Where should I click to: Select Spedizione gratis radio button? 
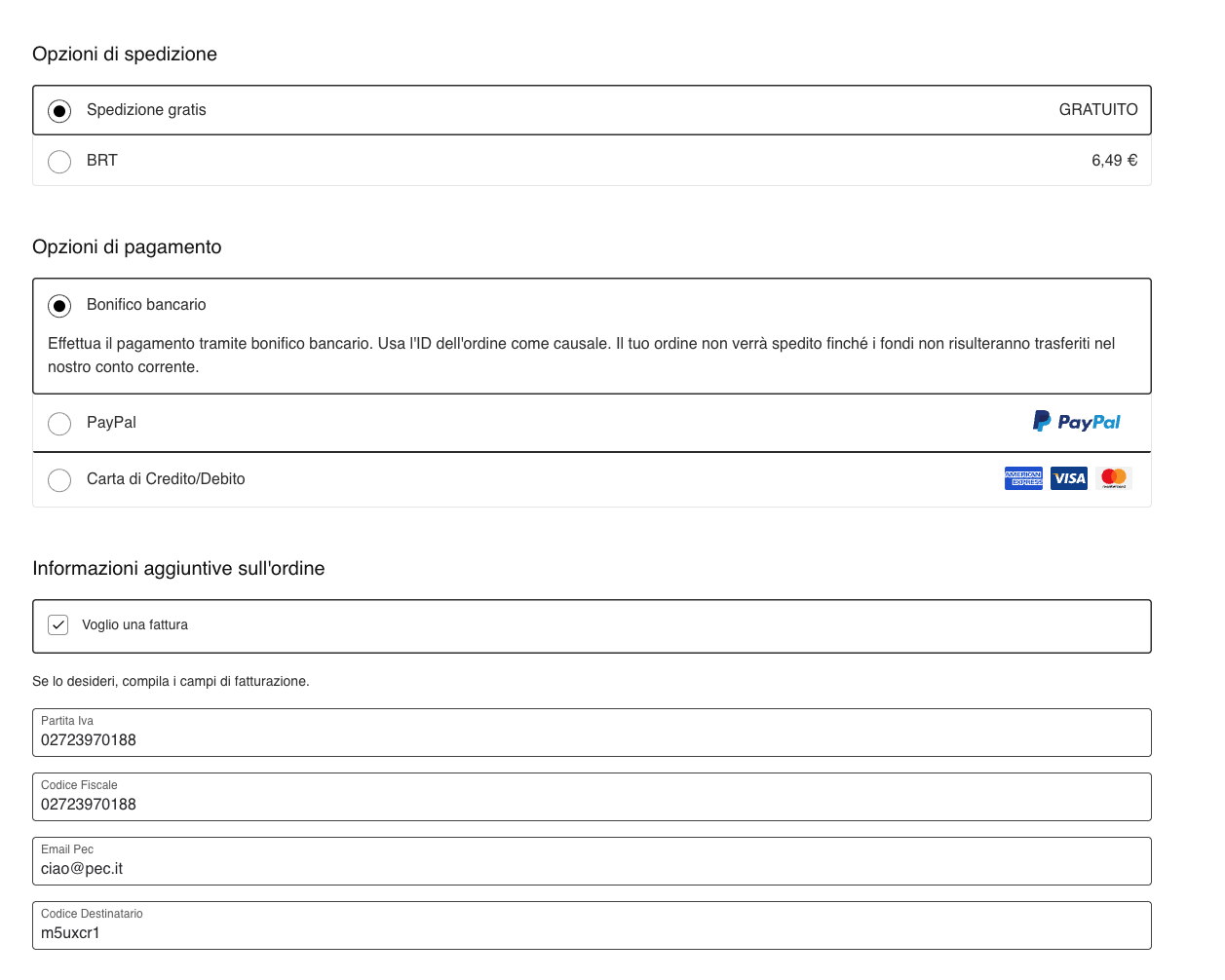pyautogui.click(x=59, y=111)
